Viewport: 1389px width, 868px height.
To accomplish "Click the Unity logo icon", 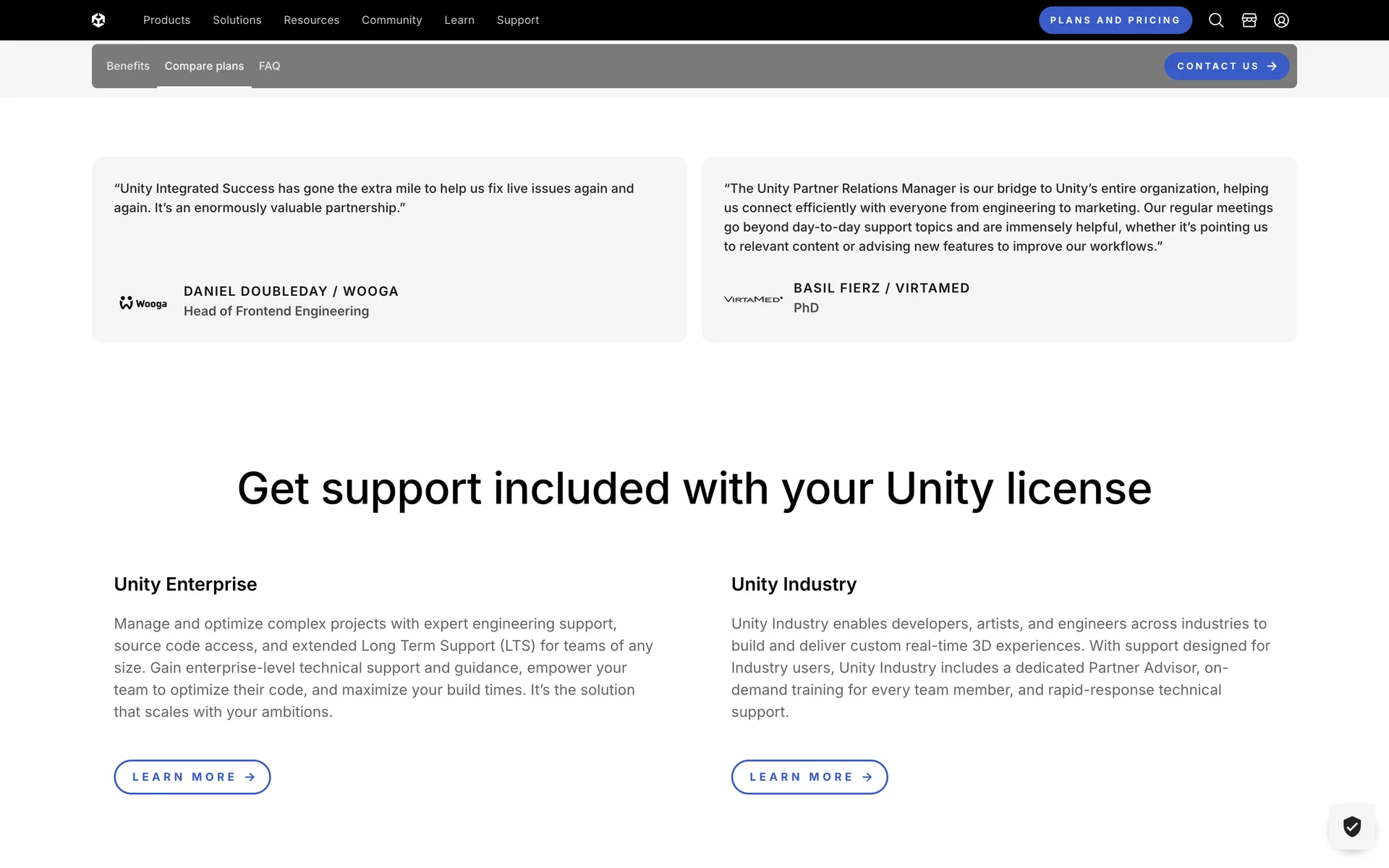I will click(x=98, y=20).
